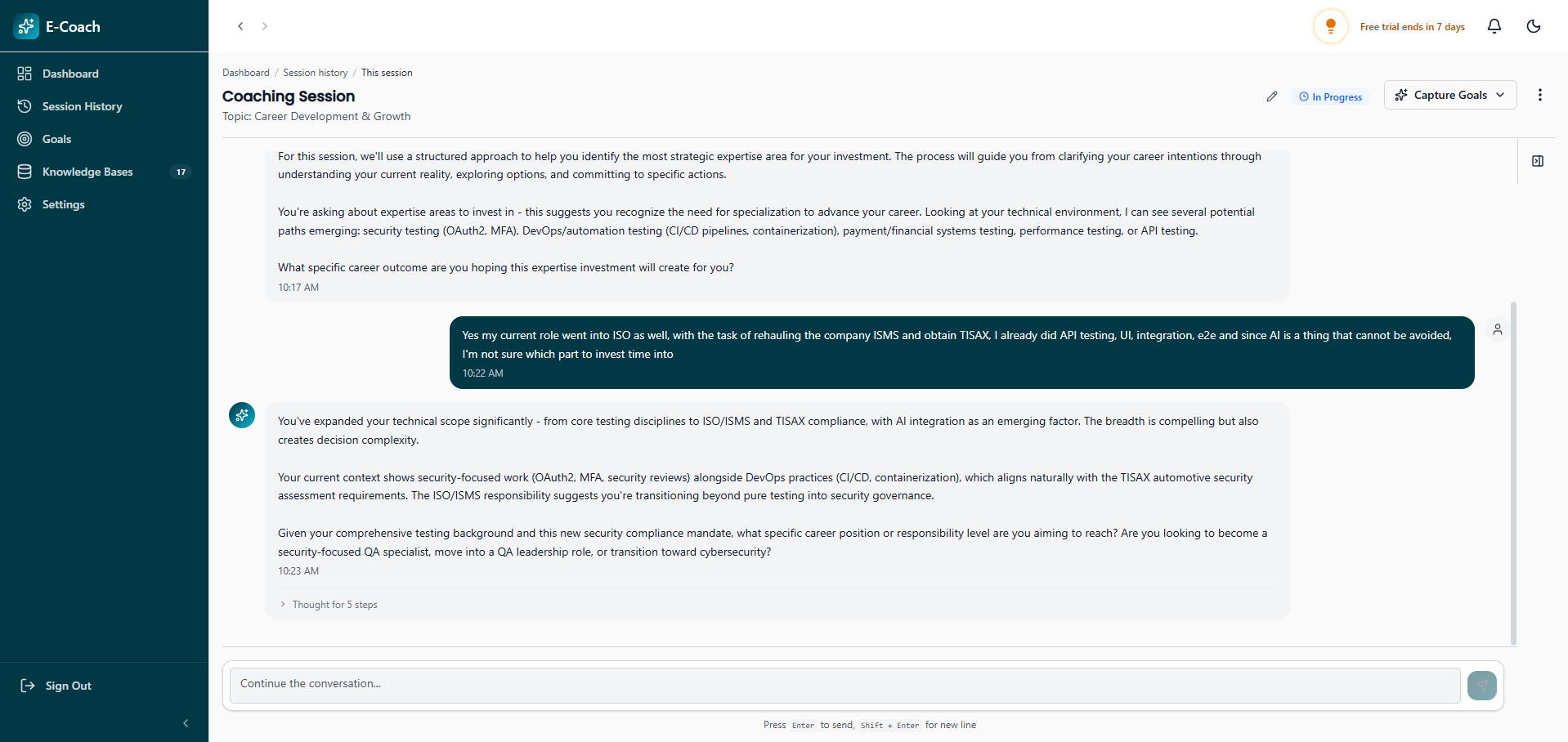
Task: Click the This session breadcrumb
Action: pos(387,73)
